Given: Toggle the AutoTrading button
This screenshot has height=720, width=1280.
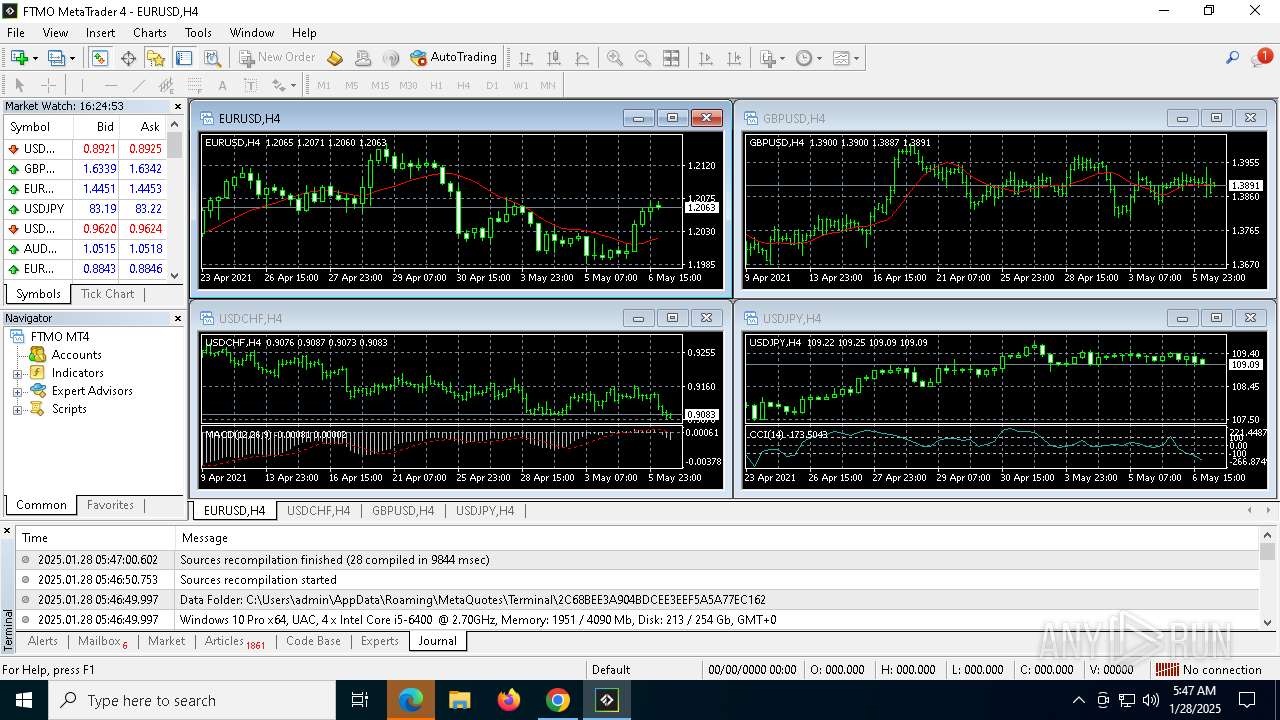Looking at the screenshot, I should (454, 58).
